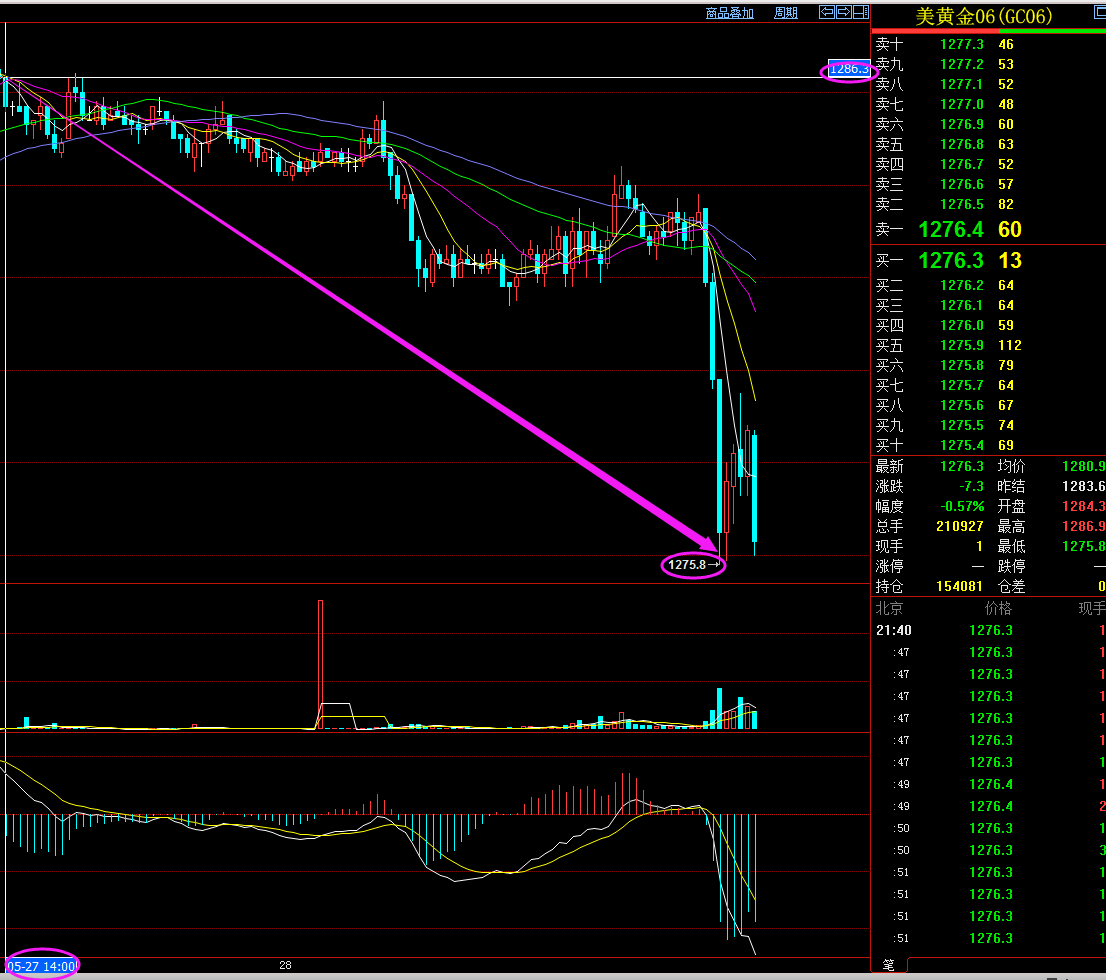
Task: Click the 28 date marker on time axis
Action: tap(285, 965)
